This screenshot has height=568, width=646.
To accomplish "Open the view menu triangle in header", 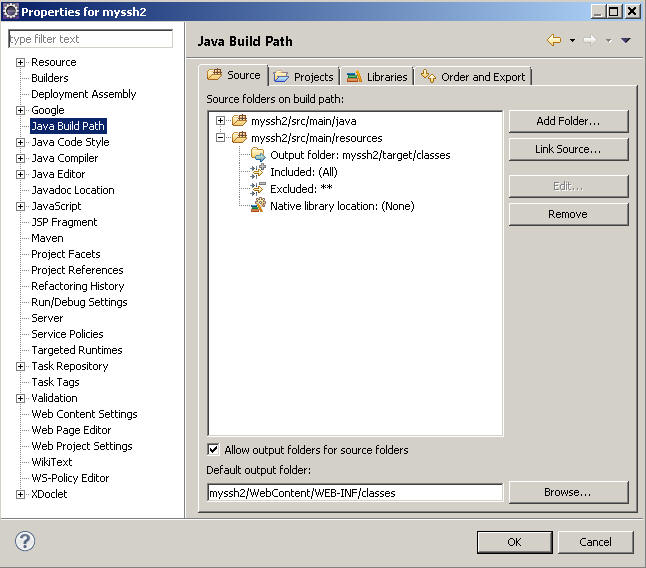I will coord(626,40).
